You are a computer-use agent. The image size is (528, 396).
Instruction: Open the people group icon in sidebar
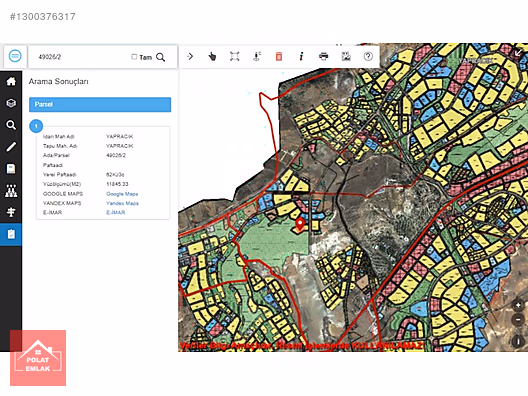click(x=11, y=191)
